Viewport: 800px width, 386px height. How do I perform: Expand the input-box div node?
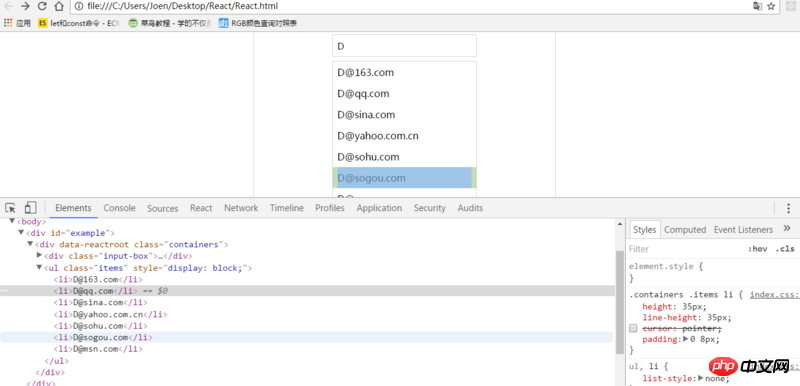coord(39,255)
